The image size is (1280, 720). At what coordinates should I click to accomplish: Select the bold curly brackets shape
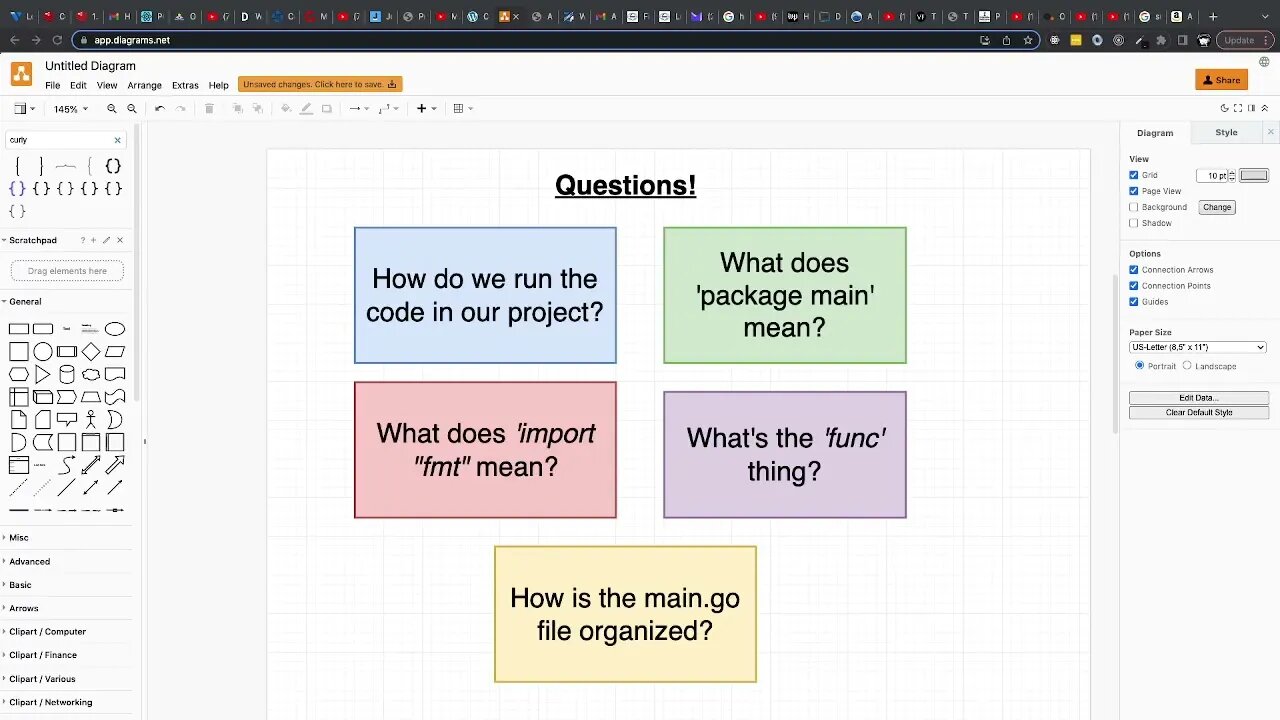[x=113, y=166]
